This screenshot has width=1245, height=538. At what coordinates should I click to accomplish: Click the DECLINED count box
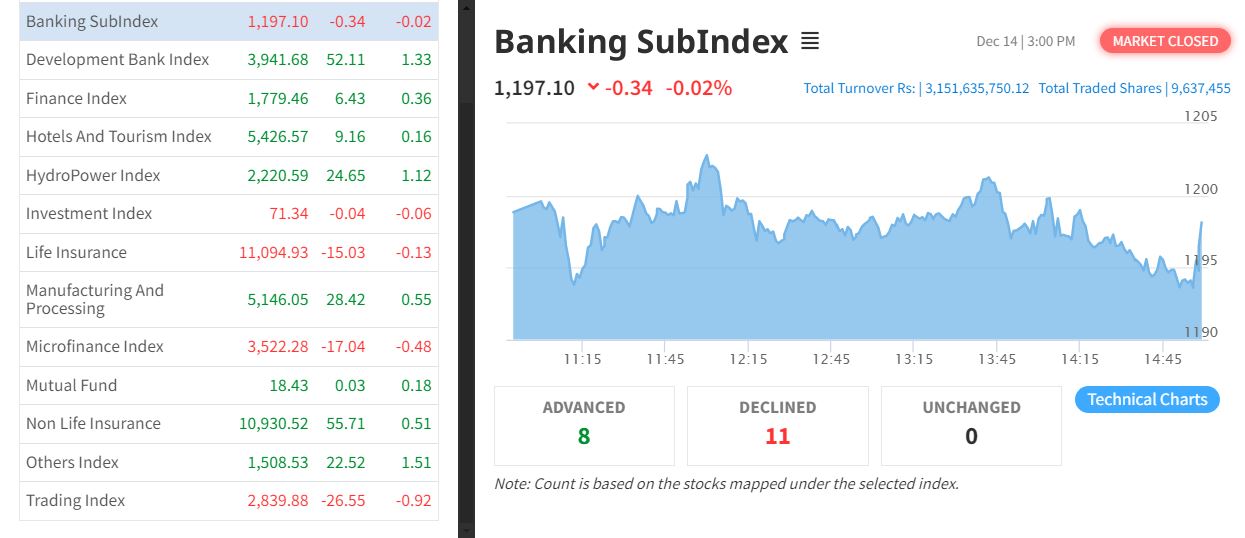click(x=777, y=425)
